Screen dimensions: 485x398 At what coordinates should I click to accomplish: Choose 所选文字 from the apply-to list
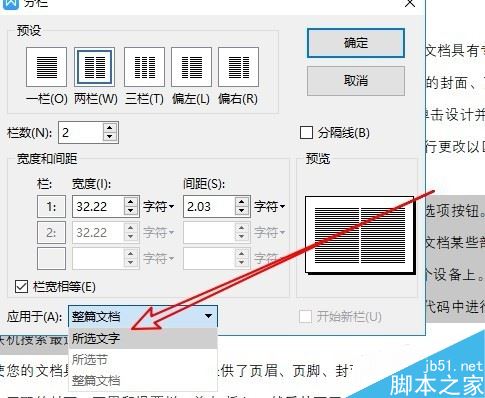(x=143, y=338)
